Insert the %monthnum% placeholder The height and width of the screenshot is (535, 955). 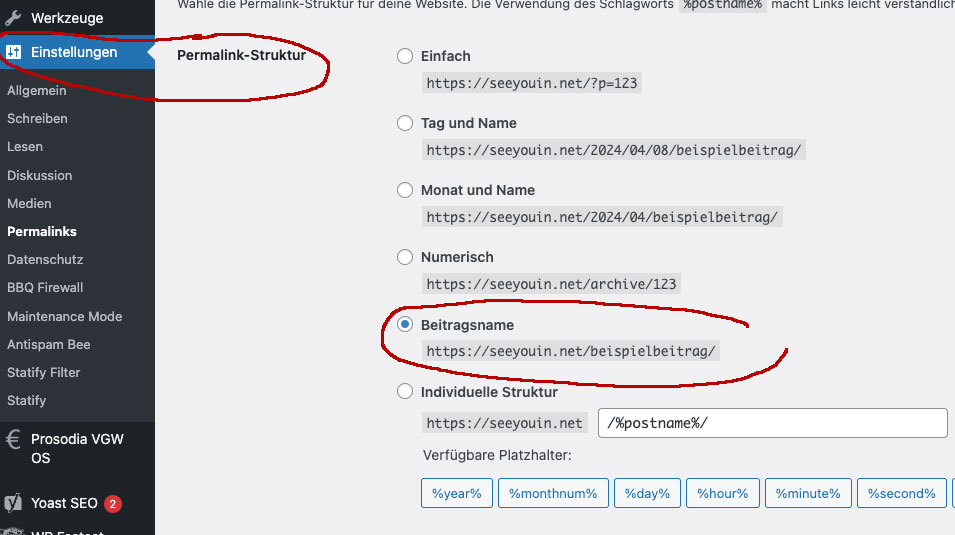click(x=553, y=493)
